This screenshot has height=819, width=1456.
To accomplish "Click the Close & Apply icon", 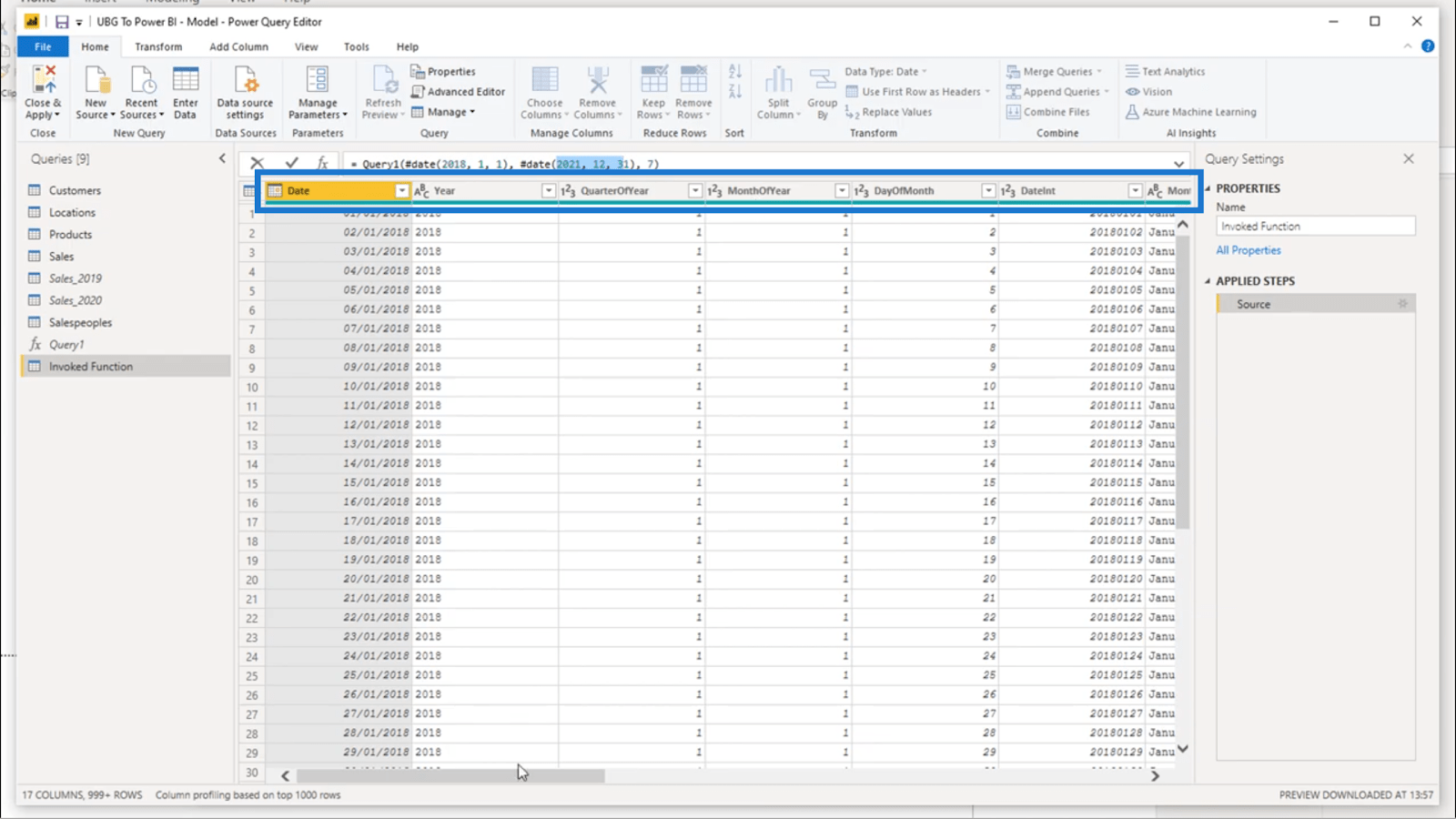I will click(x=43, y=80).
